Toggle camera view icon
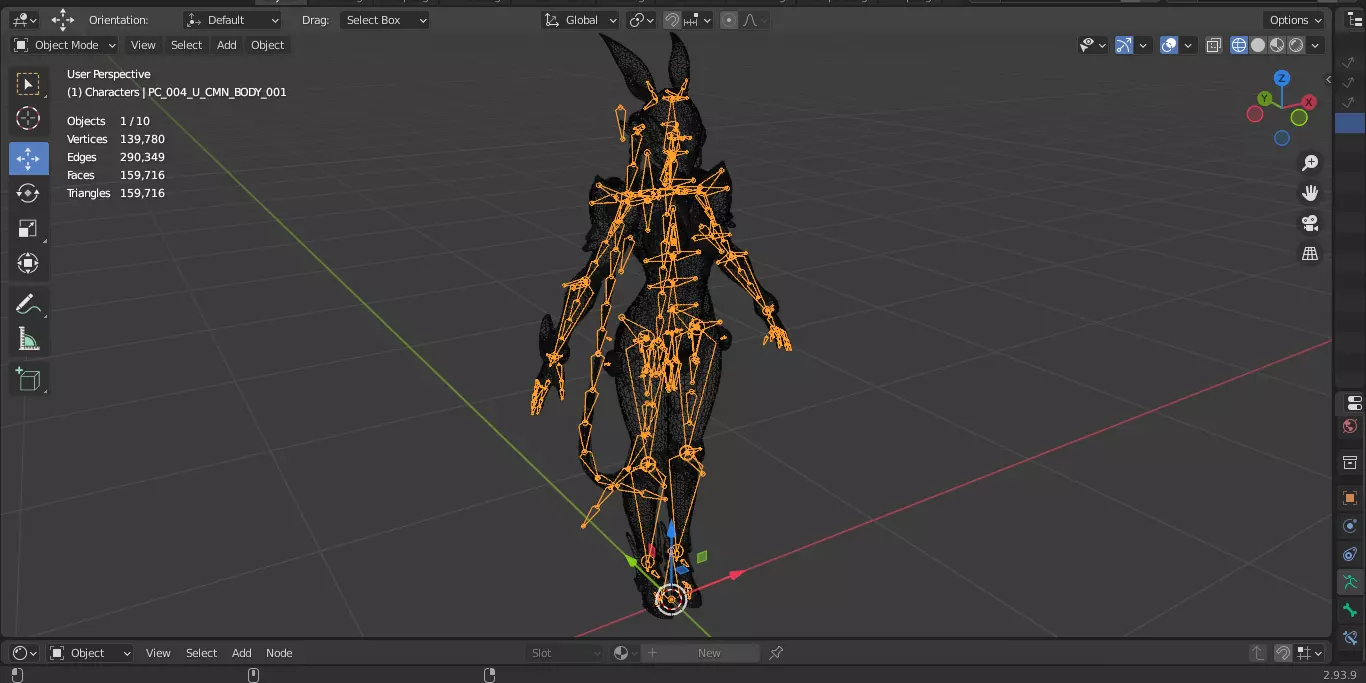Viewport: 1366px width, 683px height. click(1310, 223)
